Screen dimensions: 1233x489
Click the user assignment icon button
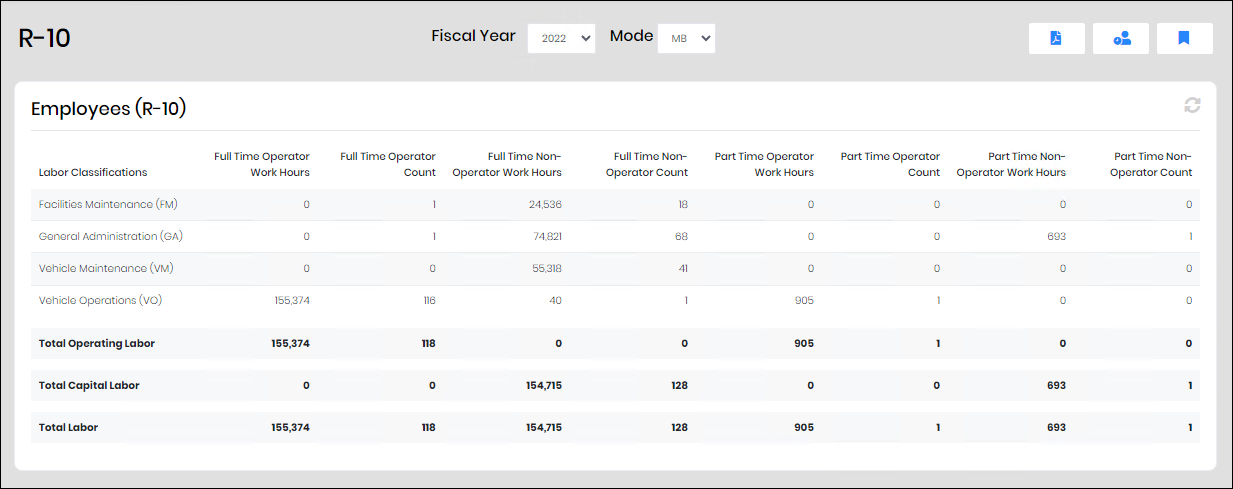(1121, 38)
